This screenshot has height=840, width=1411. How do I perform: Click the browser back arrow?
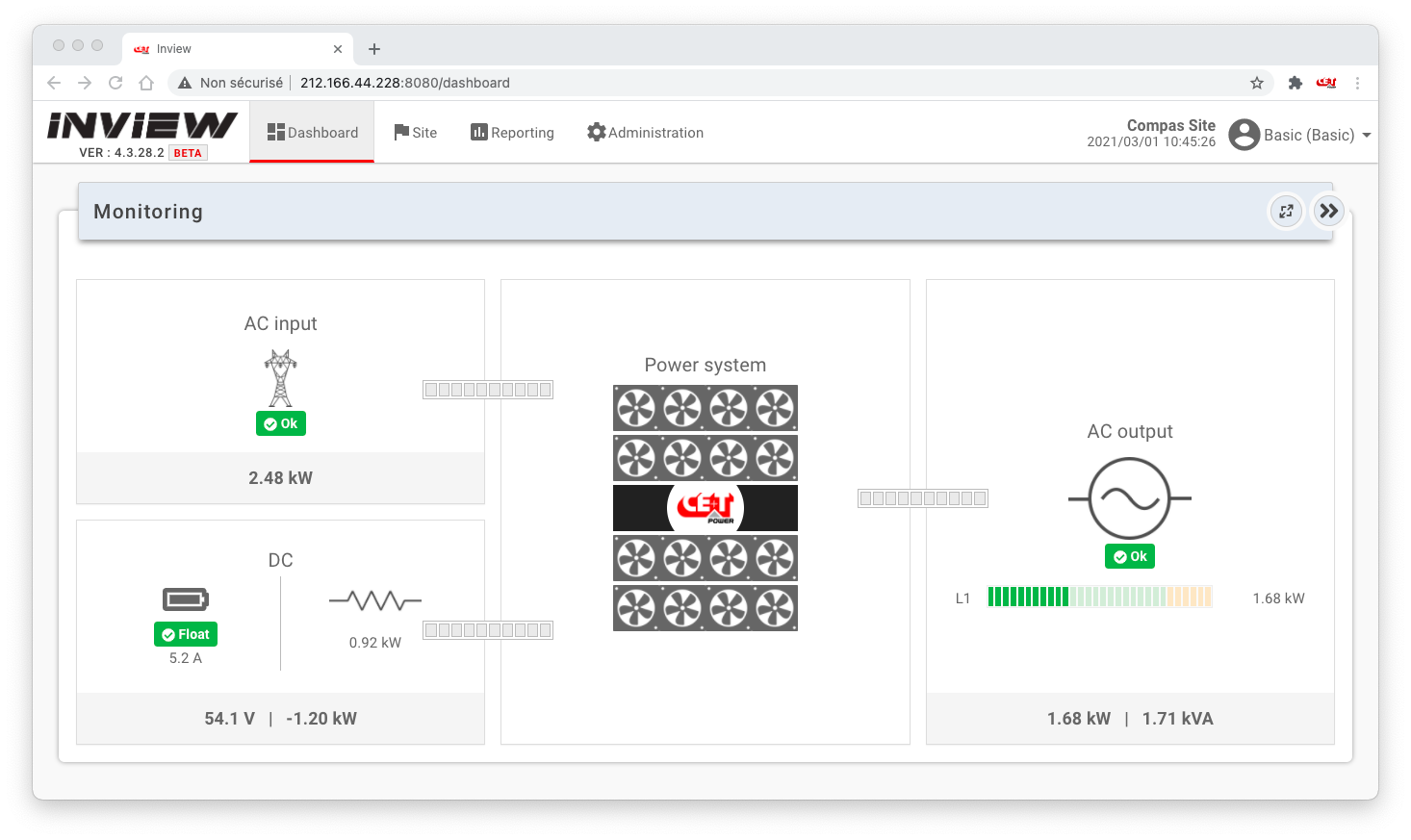click(x=54, y=83)
